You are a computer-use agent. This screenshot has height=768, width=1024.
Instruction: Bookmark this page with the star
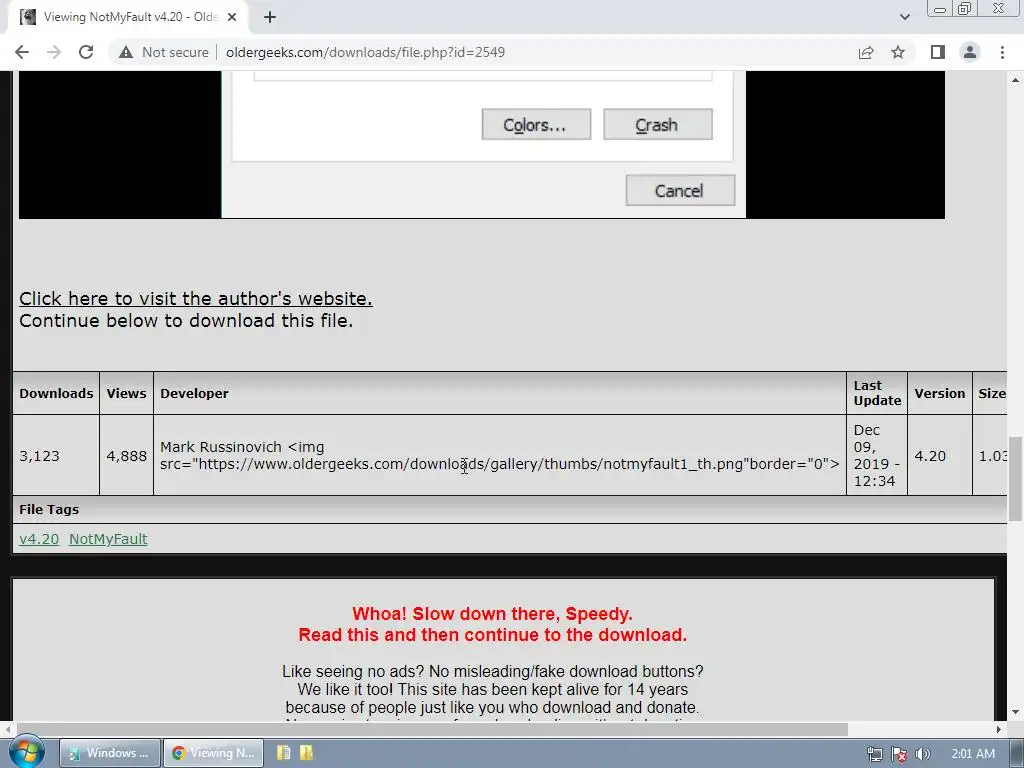pos(898,52)
